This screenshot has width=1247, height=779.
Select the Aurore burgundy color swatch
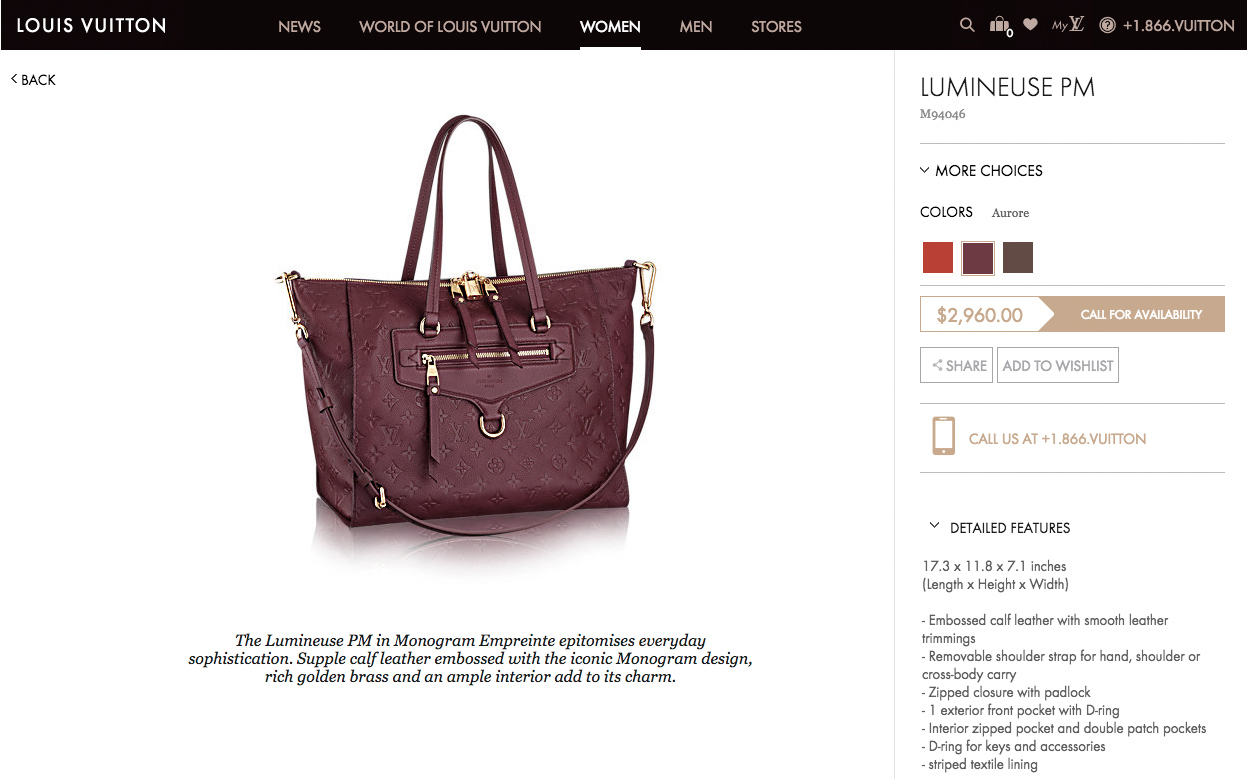coord(978,257)
